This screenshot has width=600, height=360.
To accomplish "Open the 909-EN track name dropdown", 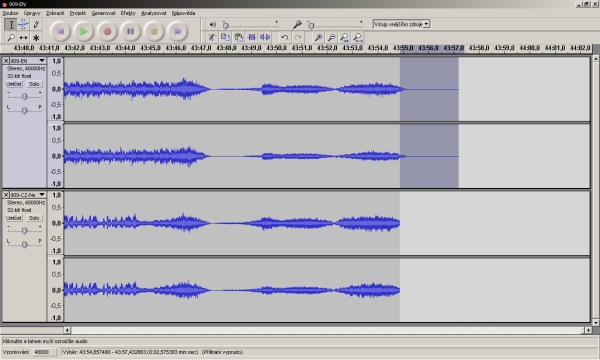I will pos(28,61).
